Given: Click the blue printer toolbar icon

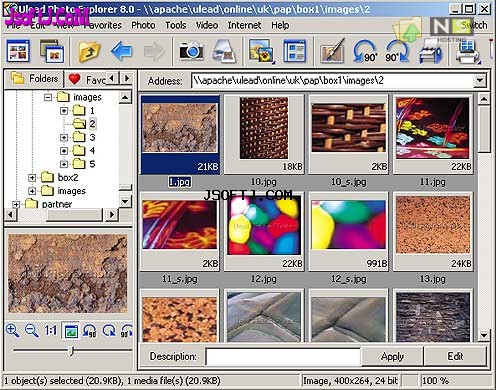Looking at the screenshot, I should coord(430,52).
